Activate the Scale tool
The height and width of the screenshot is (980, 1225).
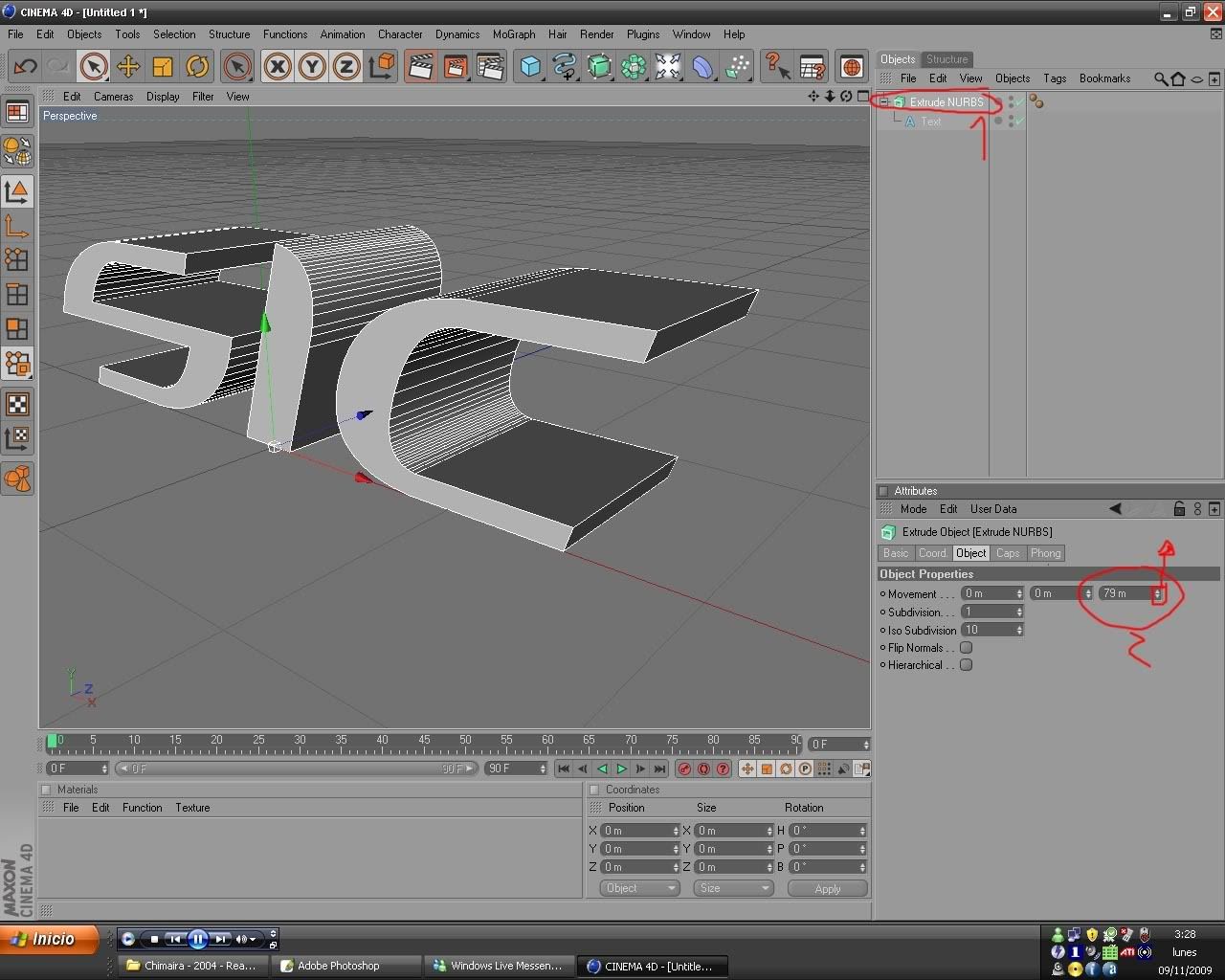point(163,66)
